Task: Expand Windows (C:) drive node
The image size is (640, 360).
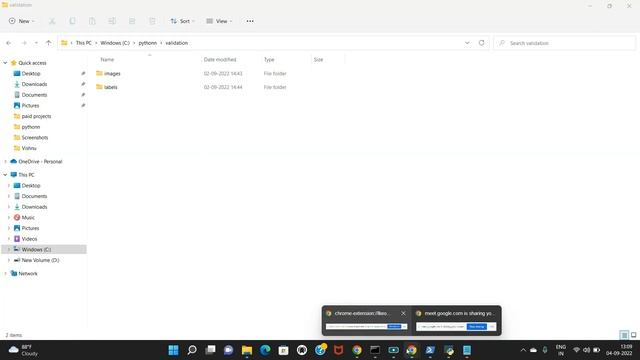Action: tap(9, 249)
